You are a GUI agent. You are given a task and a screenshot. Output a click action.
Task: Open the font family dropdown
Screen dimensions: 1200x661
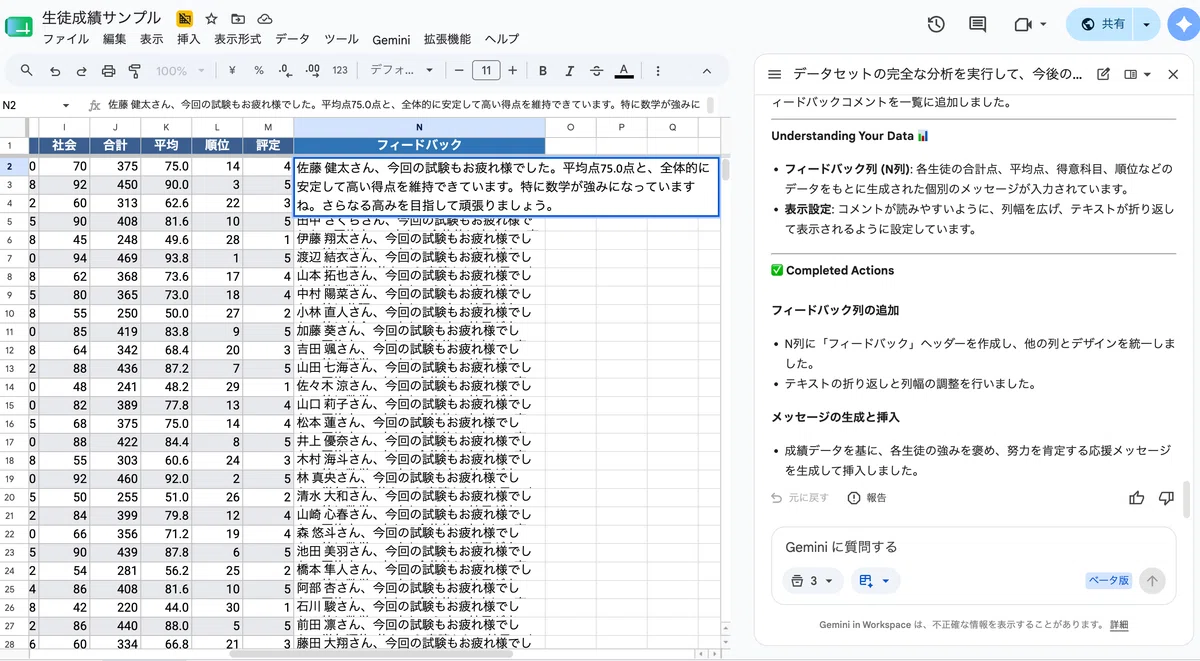pos(402,71)
